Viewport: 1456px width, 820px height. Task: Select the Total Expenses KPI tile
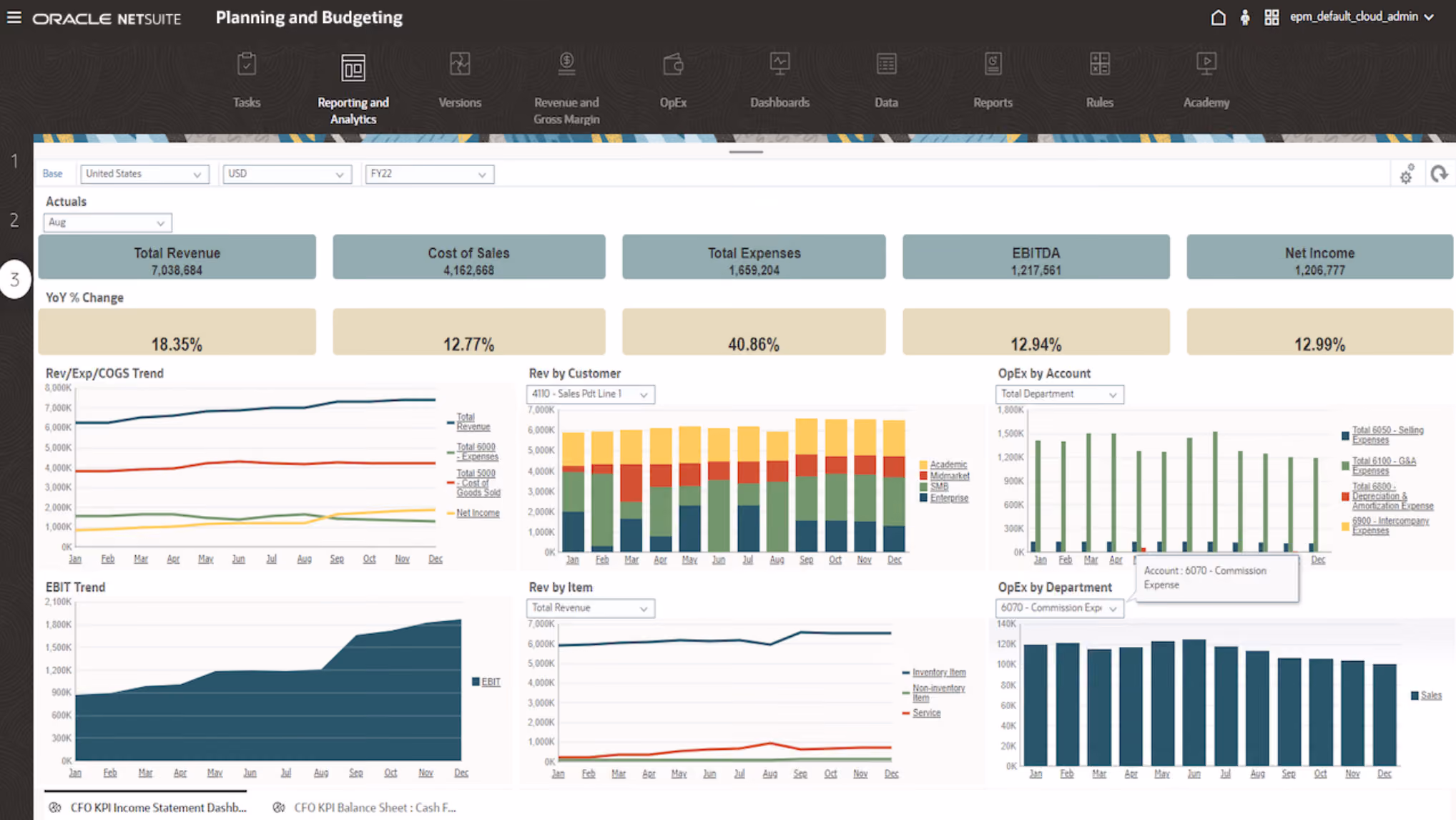click(x=754, y=257)
